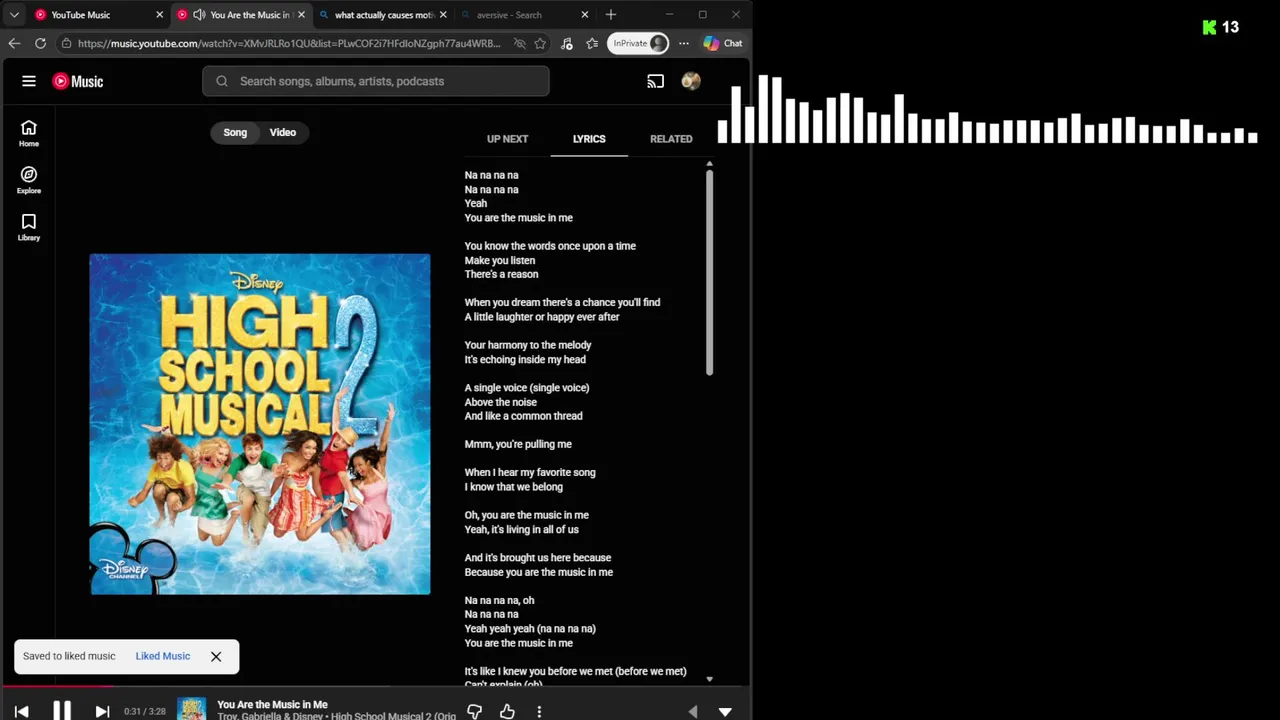Click the lyrics panel scrollbar thumb
This screenshot has width=1280, height=720.
(x=709, y=273)
